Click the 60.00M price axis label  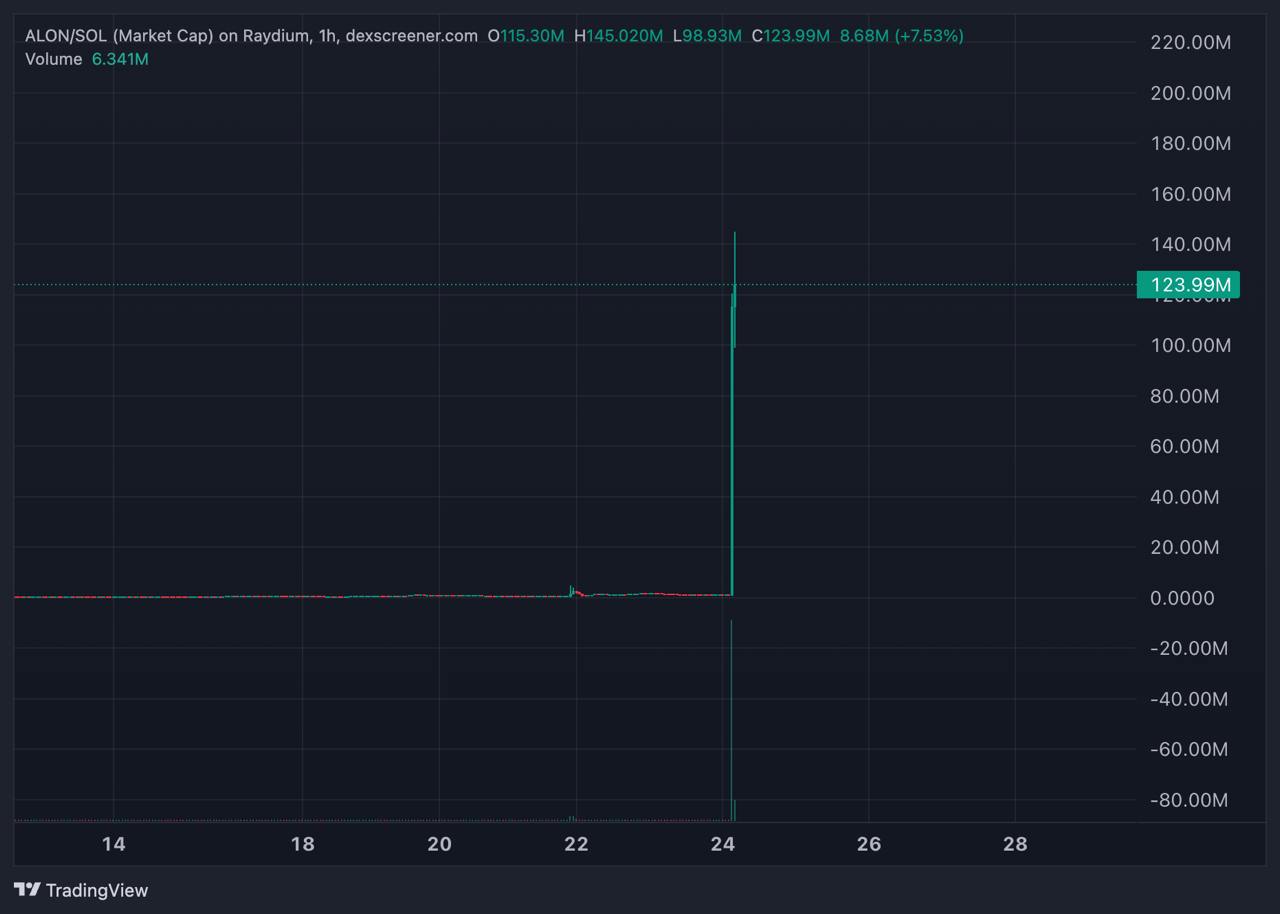1185,446
